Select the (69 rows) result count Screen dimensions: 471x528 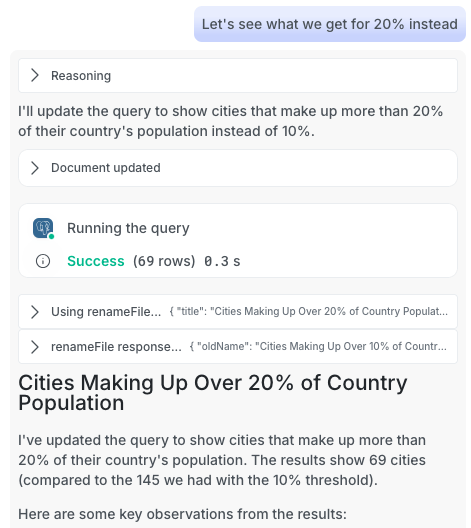click(x=164, y=261)
